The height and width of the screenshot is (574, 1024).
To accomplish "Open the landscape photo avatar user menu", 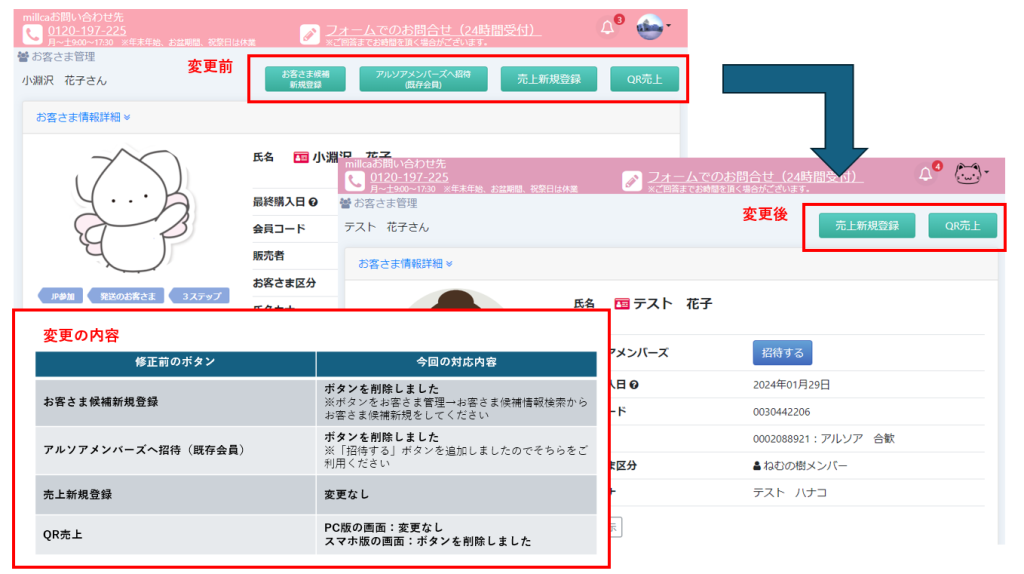I will [x=651, y=27].
